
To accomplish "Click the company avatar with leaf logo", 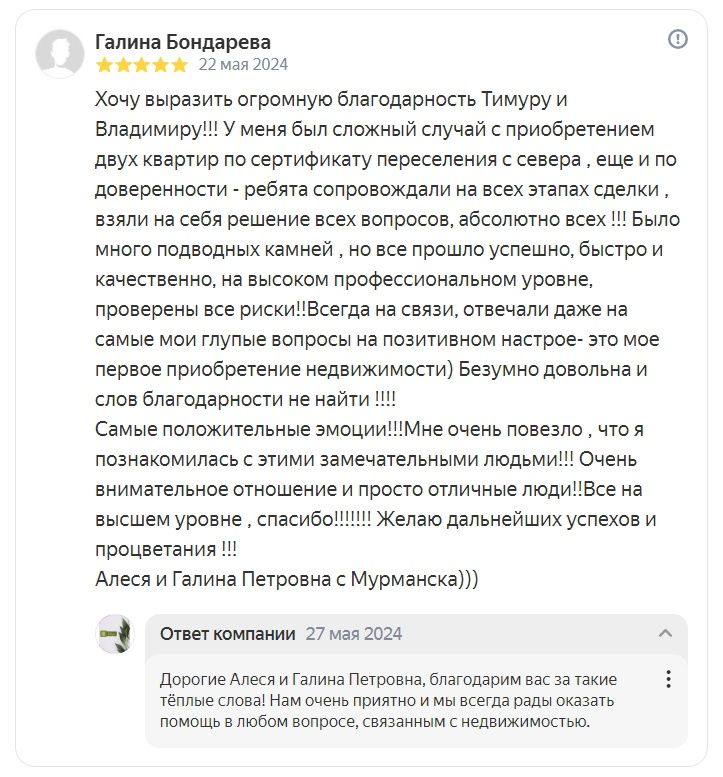I will (x=115, y=634).
